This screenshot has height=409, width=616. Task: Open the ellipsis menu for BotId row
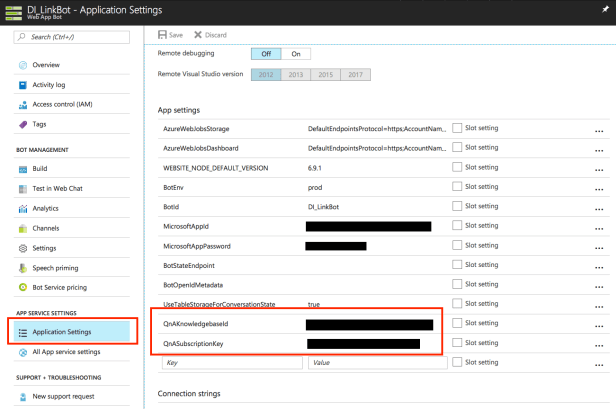599,208
